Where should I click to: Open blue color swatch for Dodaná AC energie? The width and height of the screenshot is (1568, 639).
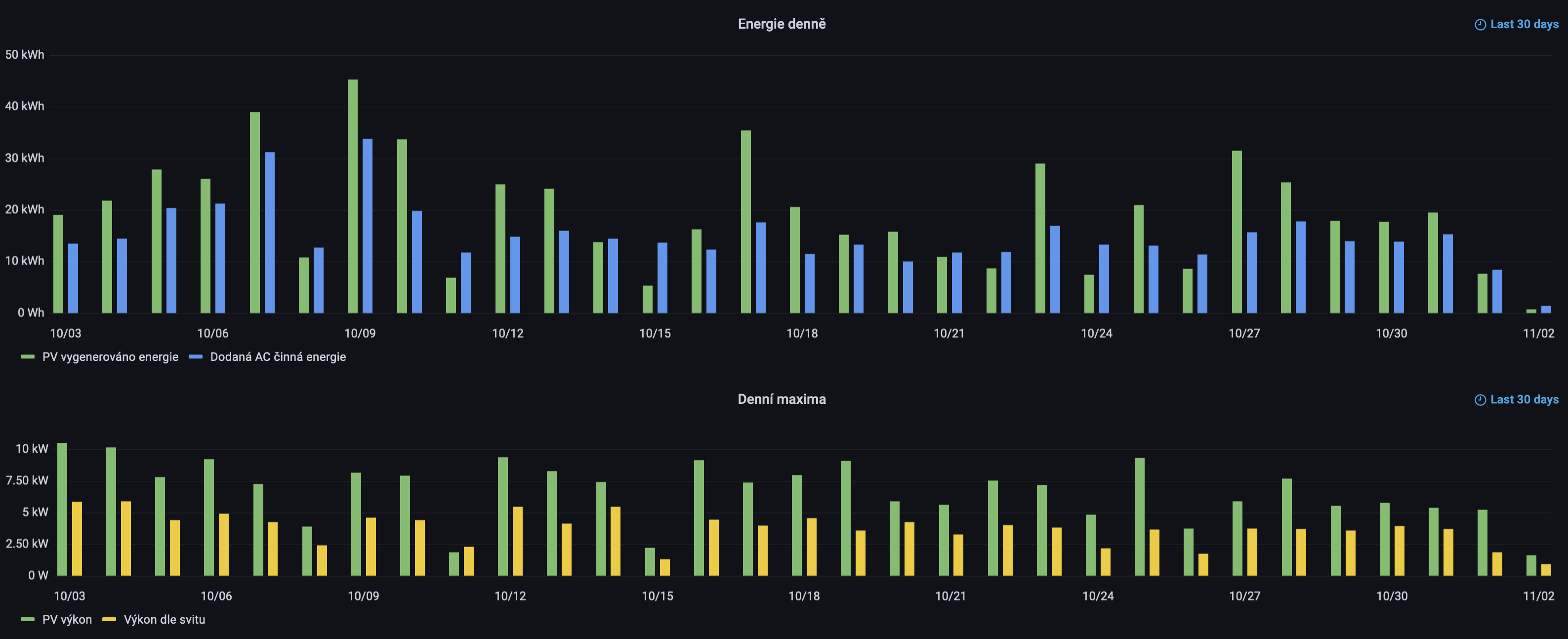196,357
